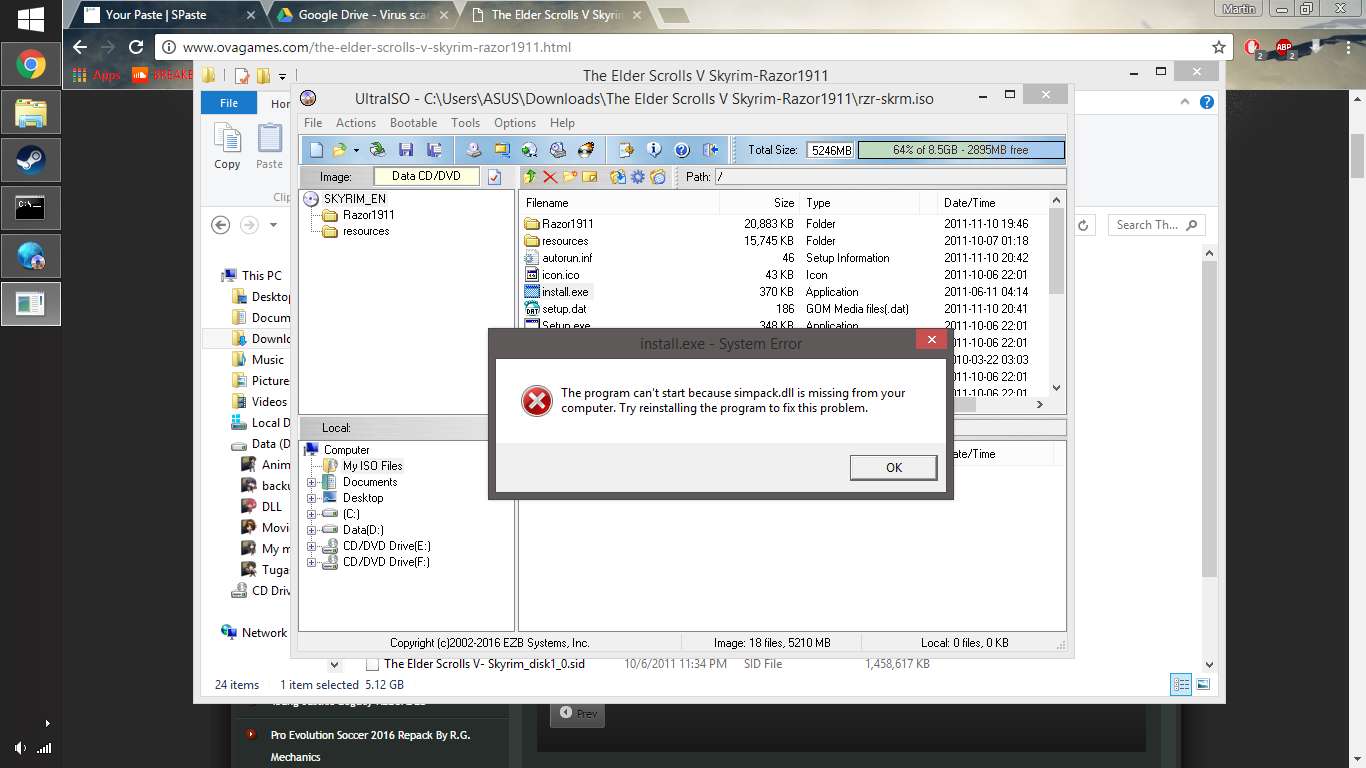Screen dimensions: 1366x768
Task: Click the Convert image monitor icon
Action: (502, 150)
